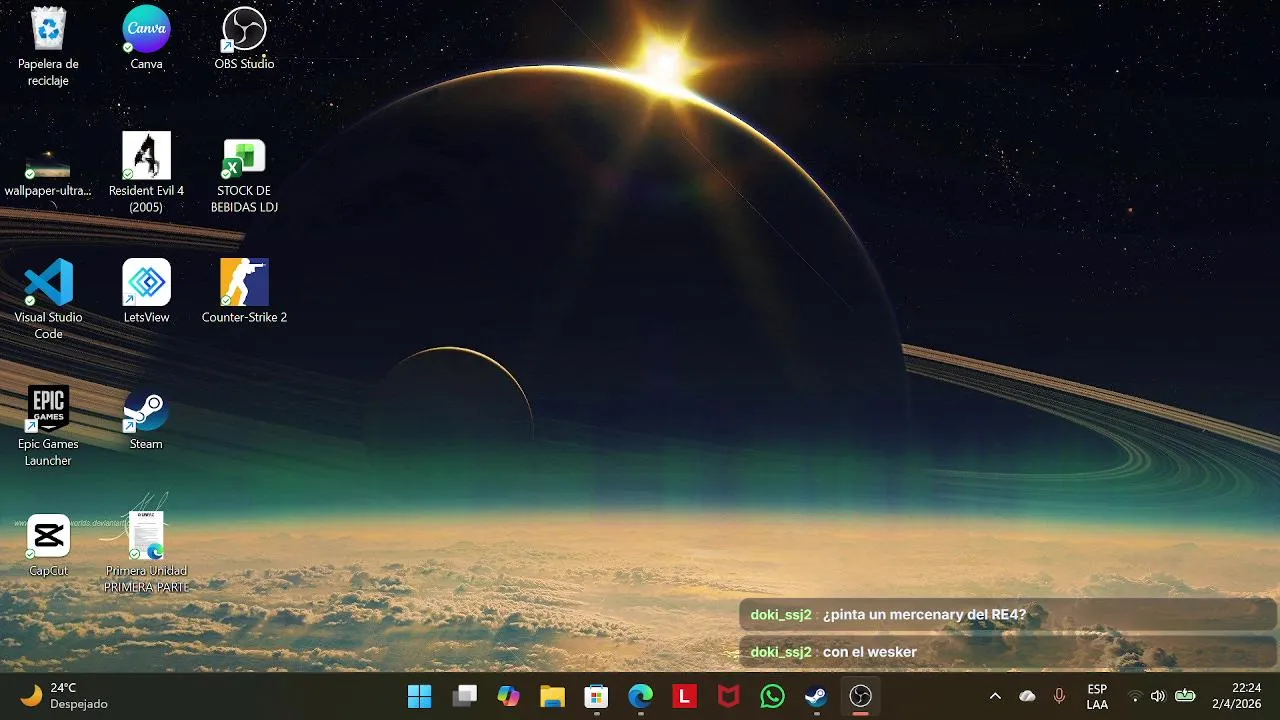Select the Counter-Strike 2 desktop icon
Image resolution: width=1280 pixels, height=720 pixels.
[x=244, y=292]
